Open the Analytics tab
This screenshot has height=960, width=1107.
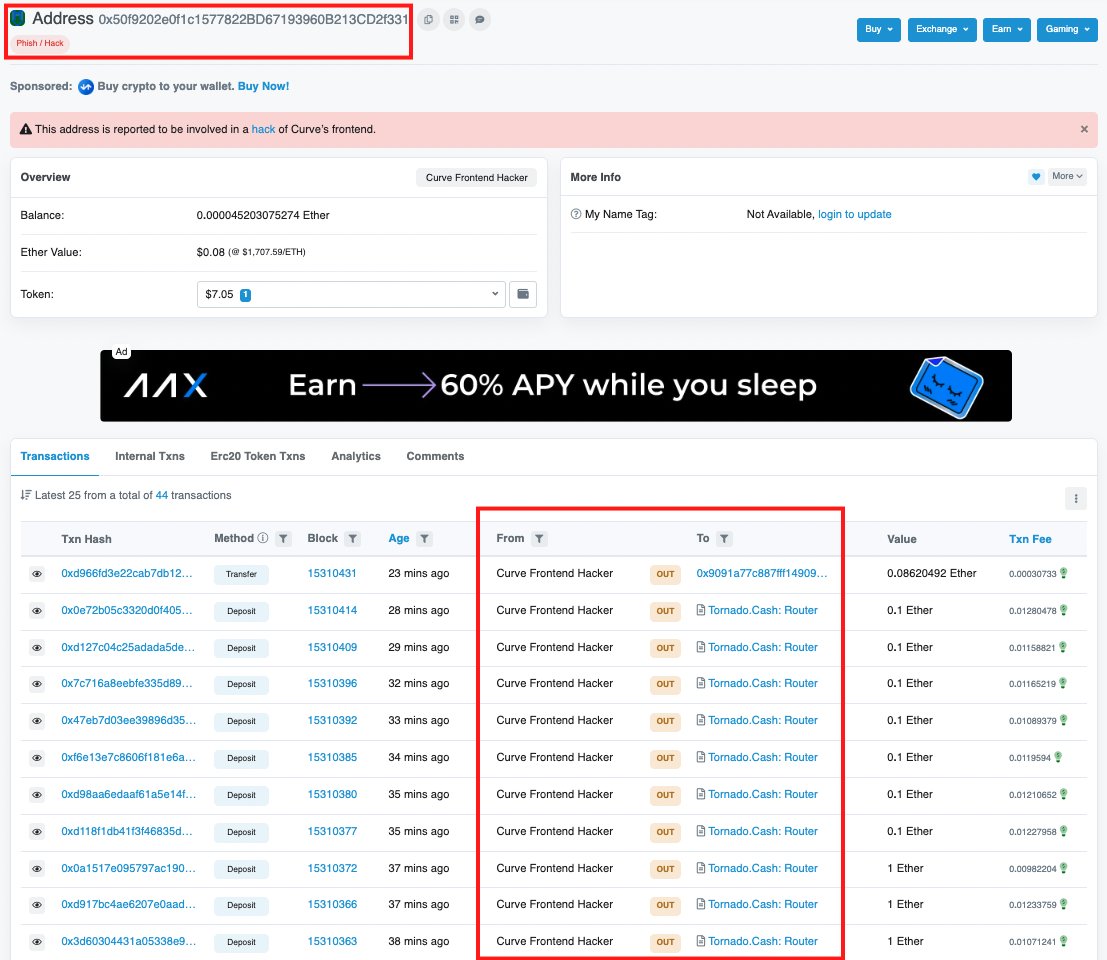coord(356,456)
